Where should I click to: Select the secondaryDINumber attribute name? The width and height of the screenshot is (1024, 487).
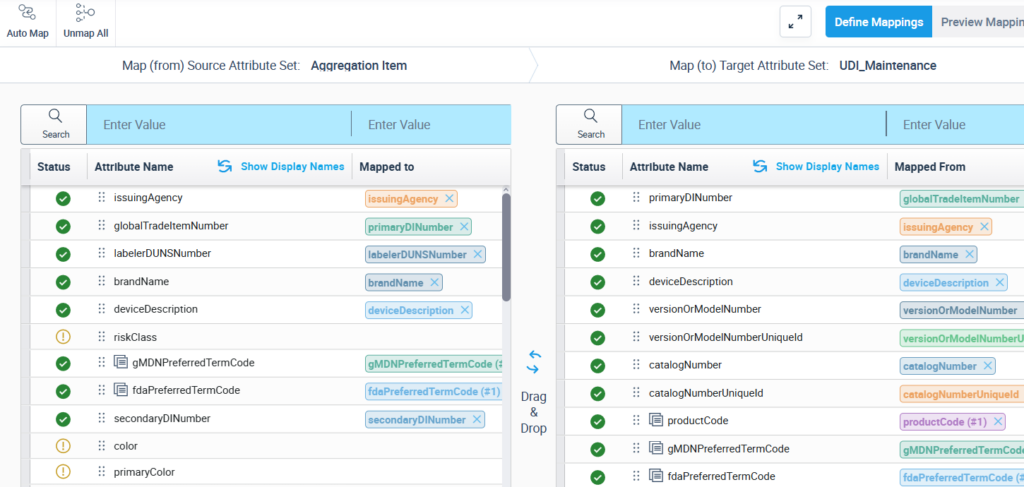pos(162,418)
